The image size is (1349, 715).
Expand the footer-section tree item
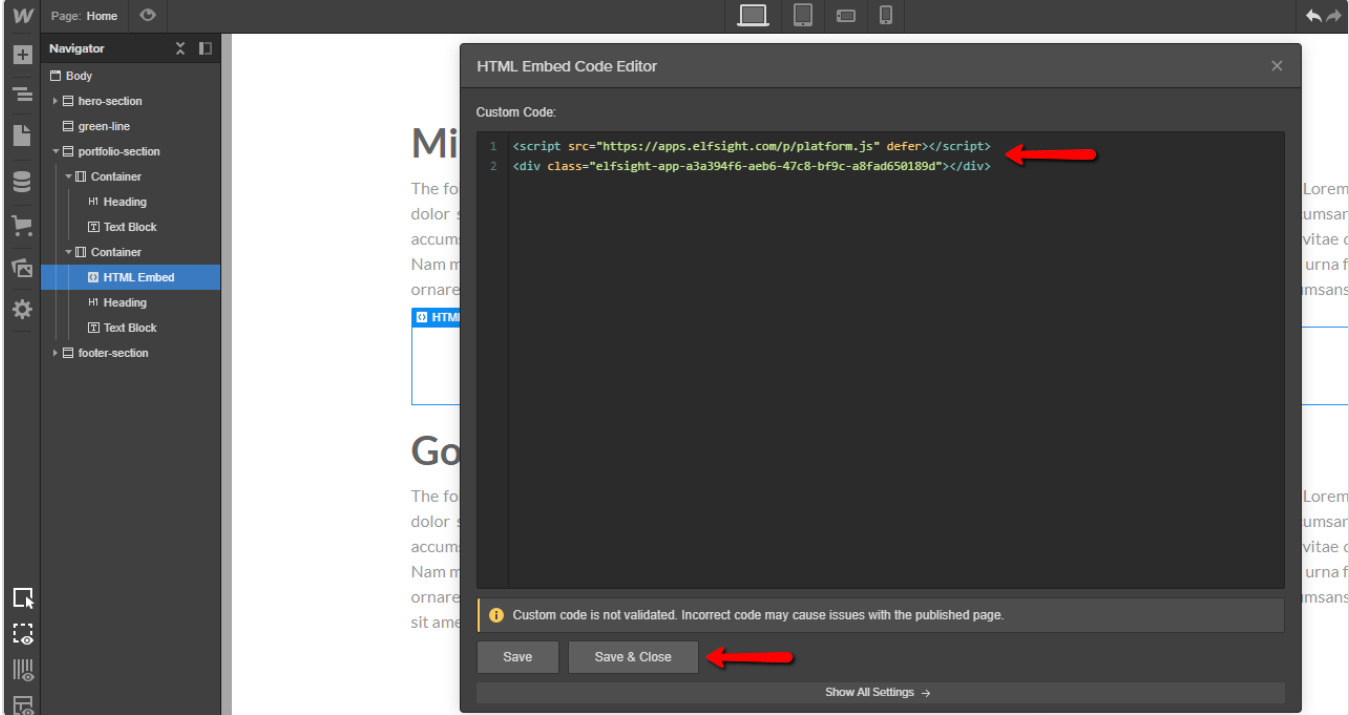pos(55,353)
